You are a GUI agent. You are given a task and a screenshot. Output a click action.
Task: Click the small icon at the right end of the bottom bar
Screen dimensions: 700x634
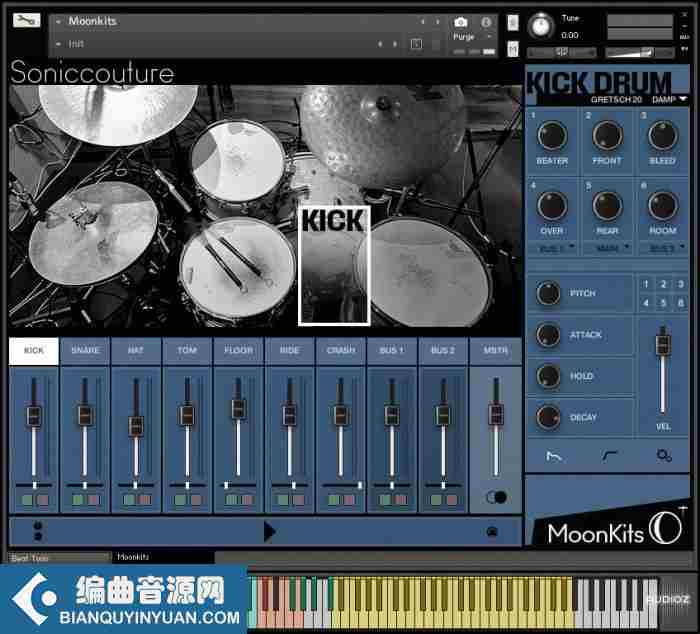(x=492, y=531)
